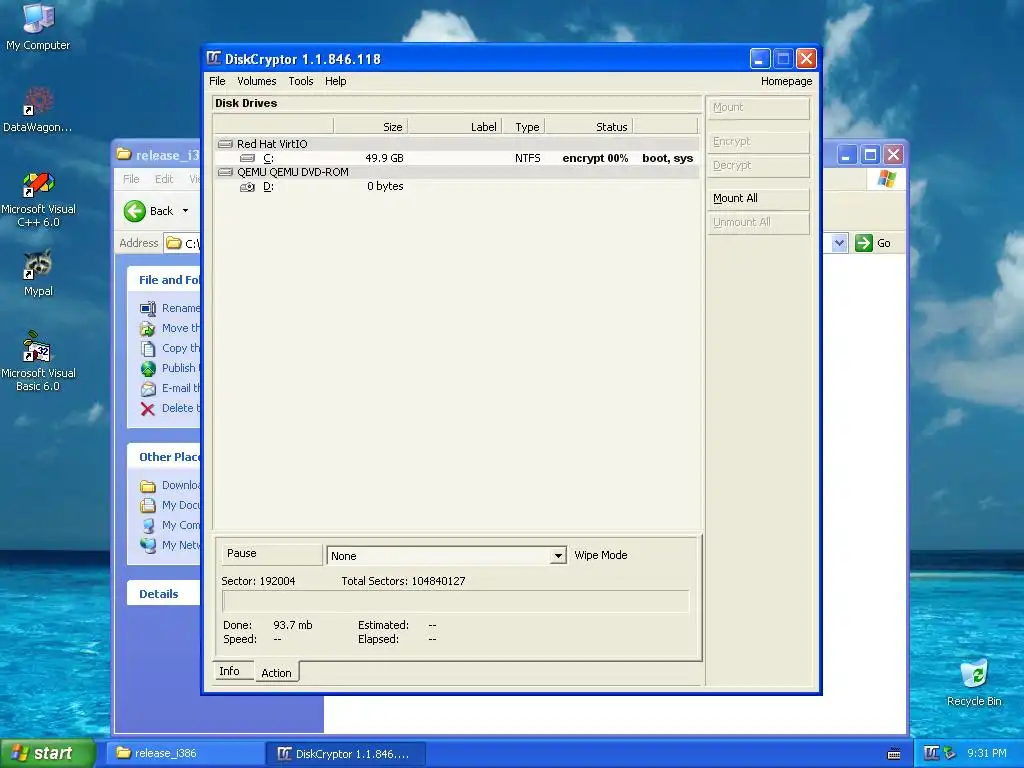This screenshot has width=1024, height=768.
Task: Click the green Back arrow in Explorer
Action: point(135,211)
